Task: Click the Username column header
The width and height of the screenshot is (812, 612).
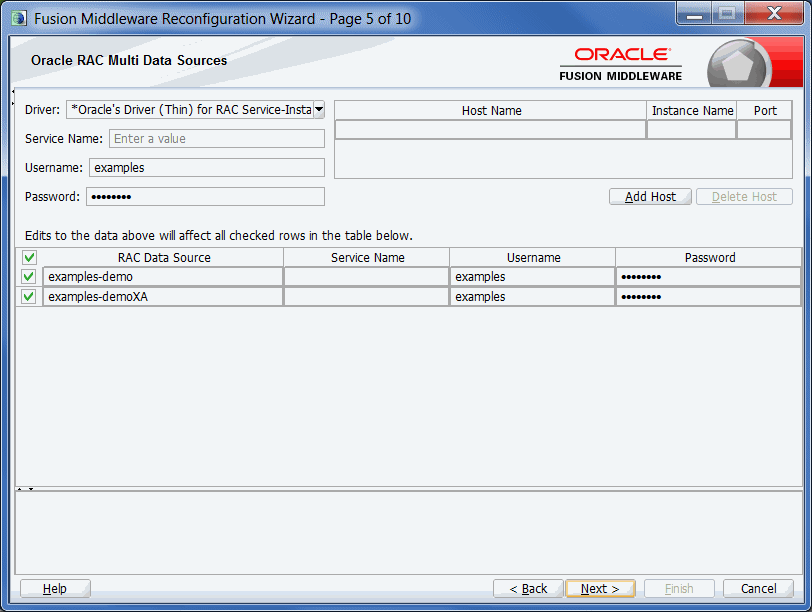Action: 532,257
